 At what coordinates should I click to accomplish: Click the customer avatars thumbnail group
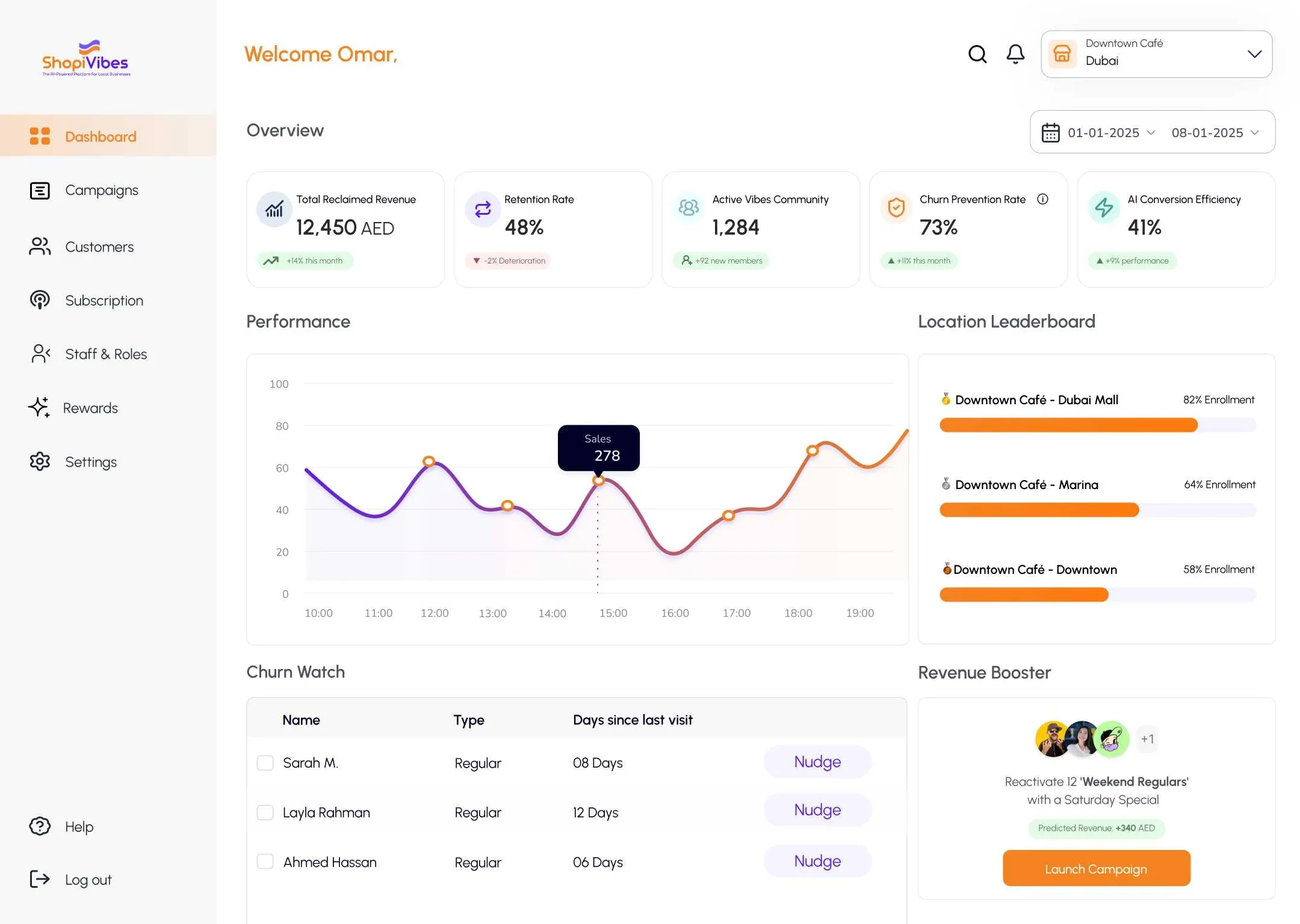tap(1082, 739)
